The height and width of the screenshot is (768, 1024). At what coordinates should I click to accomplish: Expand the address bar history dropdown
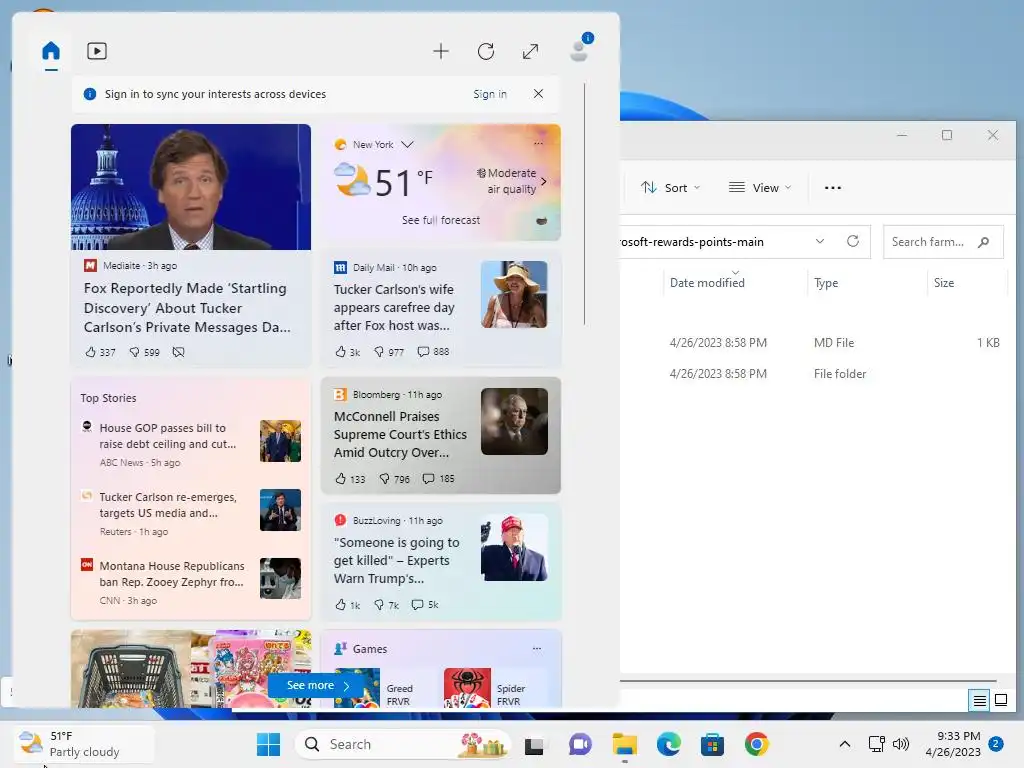click(x=820, y=242)
